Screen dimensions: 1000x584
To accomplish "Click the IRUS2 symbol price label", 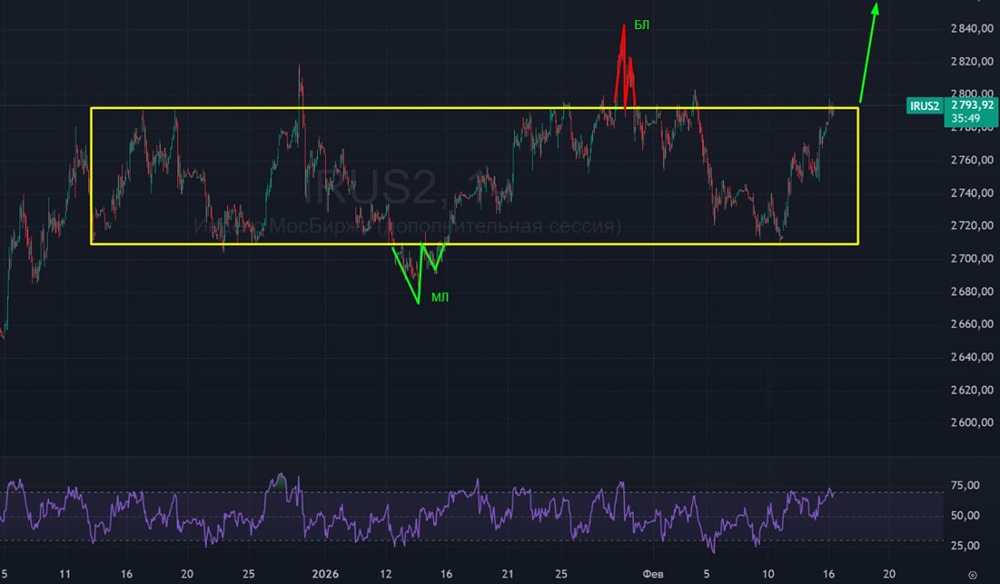I will (x=924, y=106).
